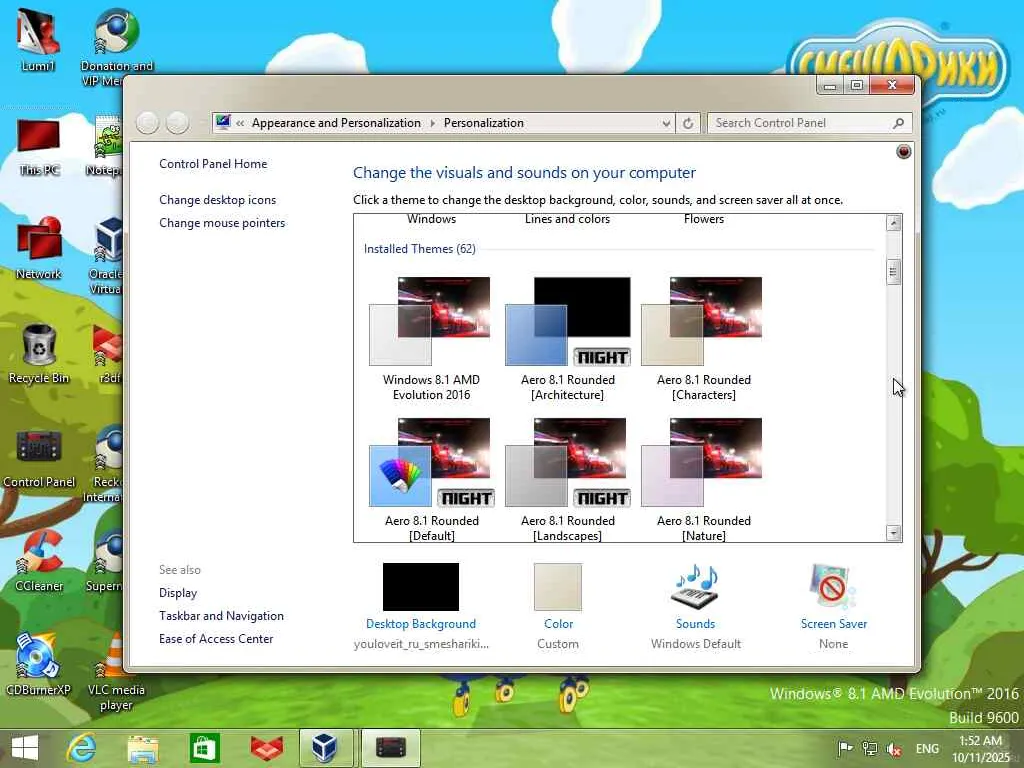The height and width of the screenshot is (768, 1024).
Task: Click the ENG language indicator
Action: point(927,748)
